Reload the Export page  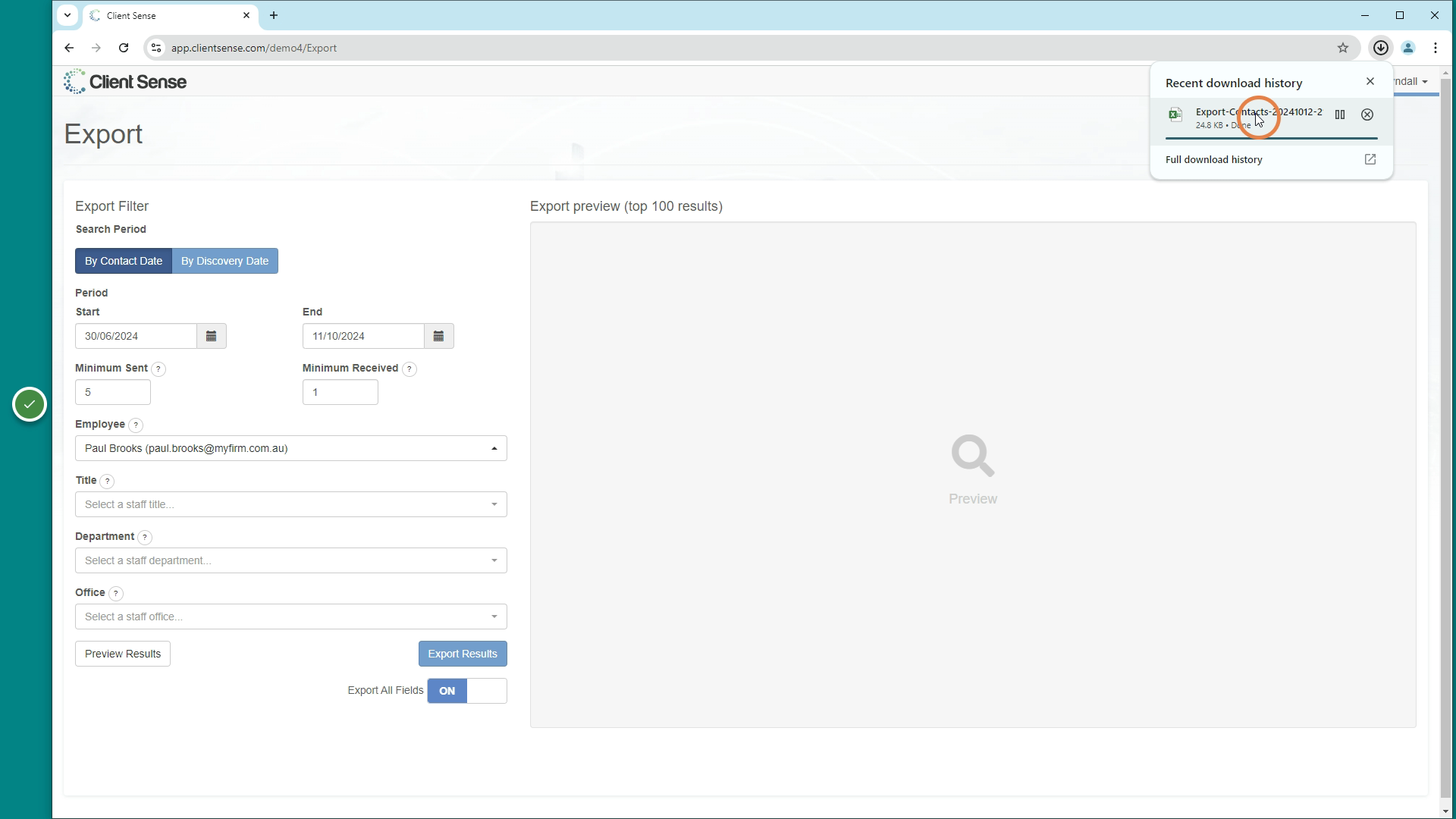coord(124,48)
